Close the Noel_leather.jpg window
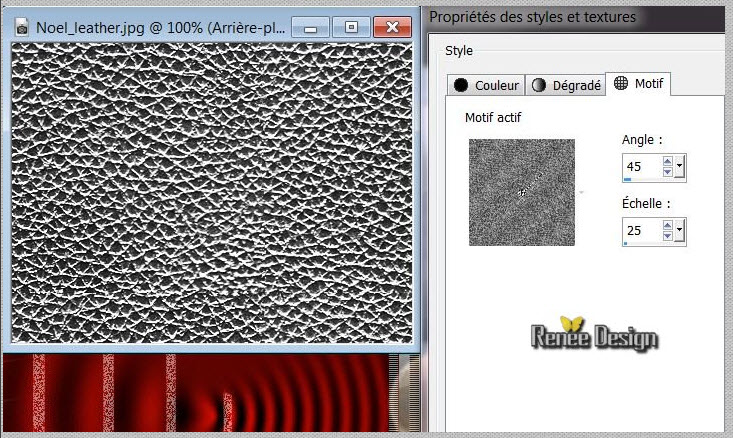 [x=393, y=27]
